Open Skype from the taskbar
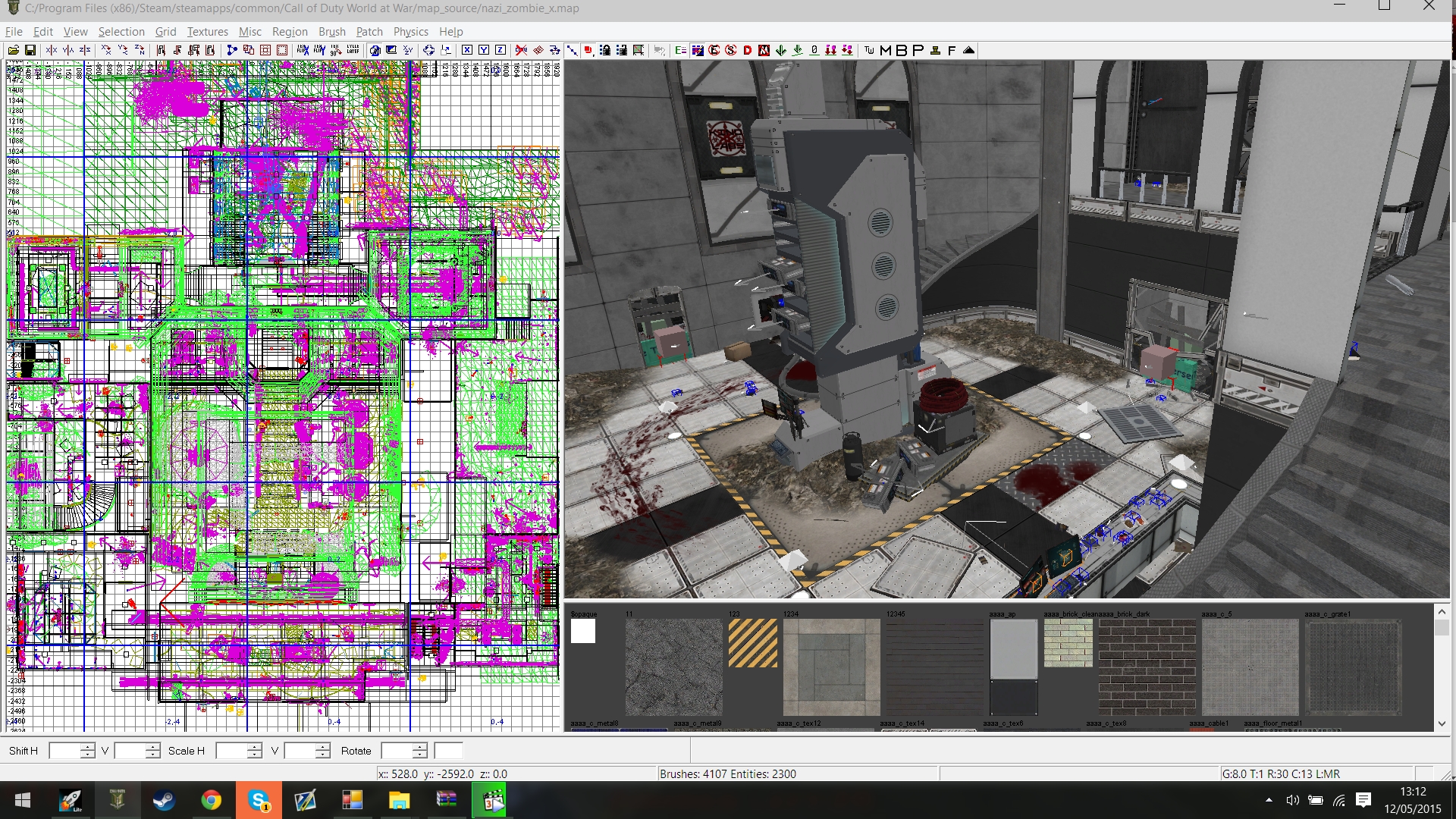The height and width of the screenshot is (819, 1456). pyautogui.click(x=259, y=800)
